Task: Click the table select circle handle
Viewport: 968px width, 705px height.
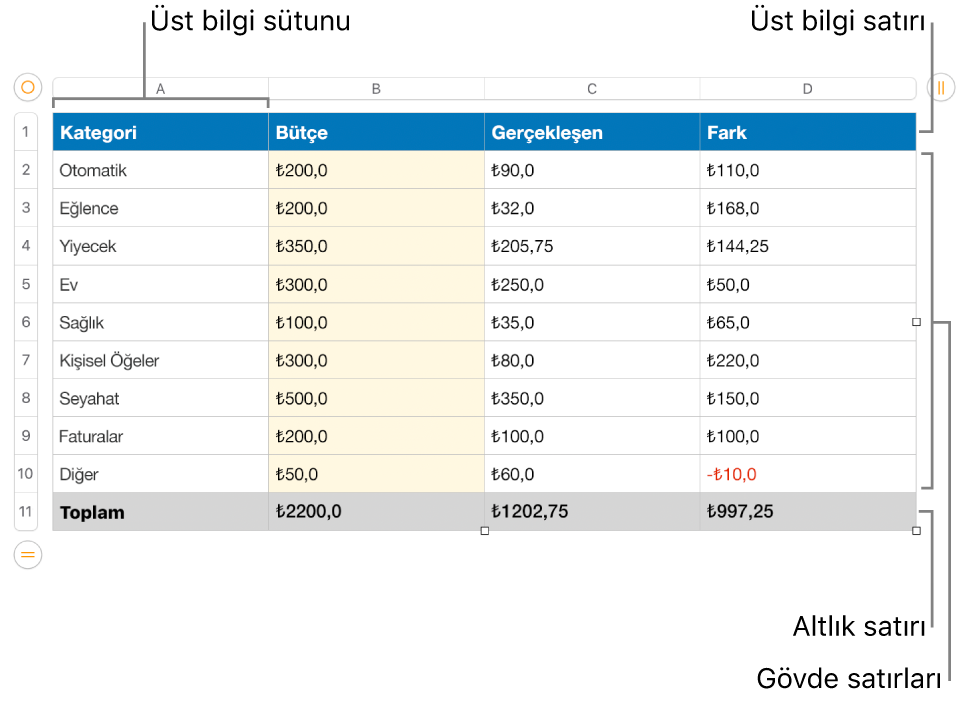Action: tap(28, 87)
